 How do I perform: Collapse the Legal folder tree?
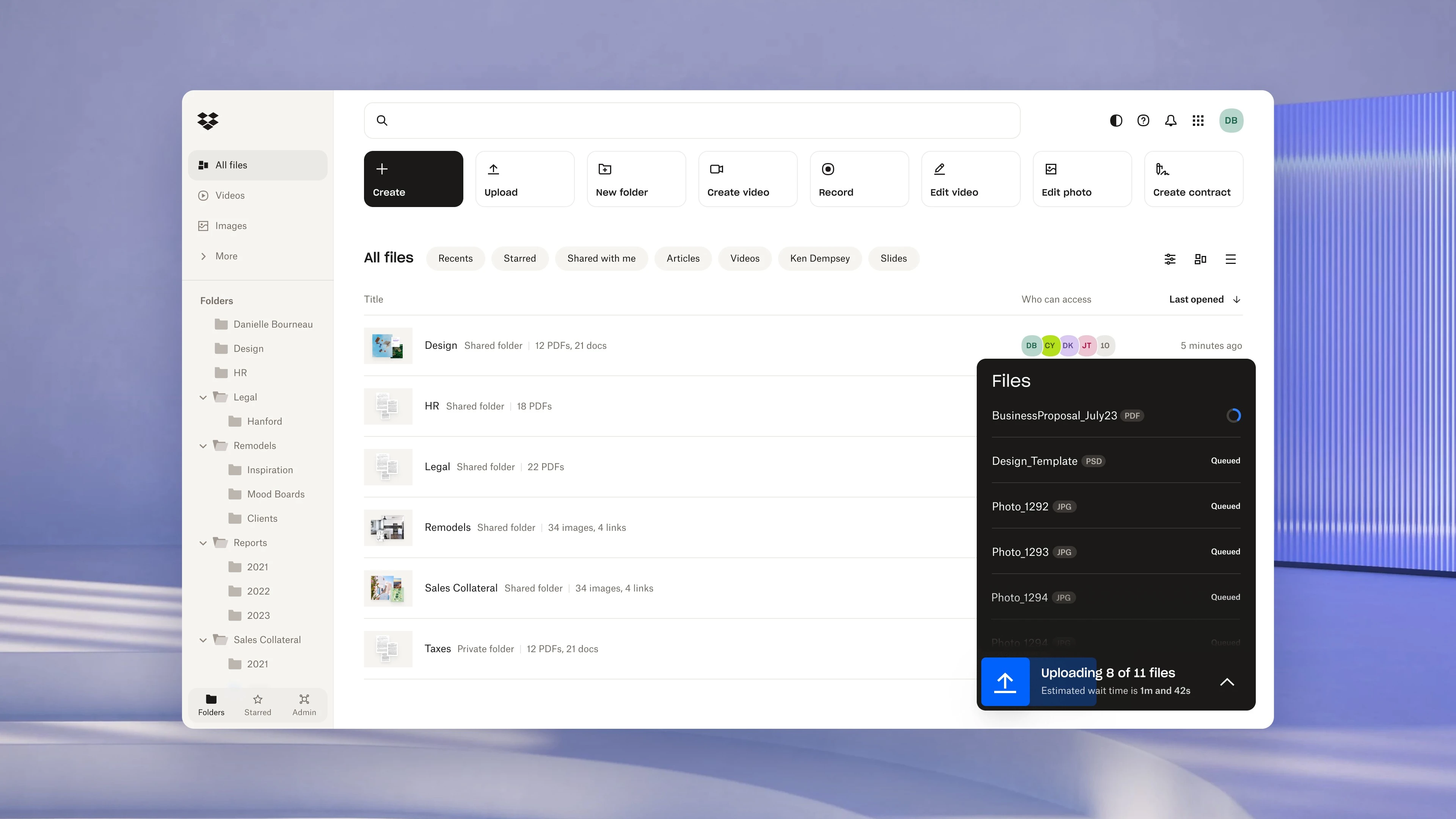click(203, 397)
